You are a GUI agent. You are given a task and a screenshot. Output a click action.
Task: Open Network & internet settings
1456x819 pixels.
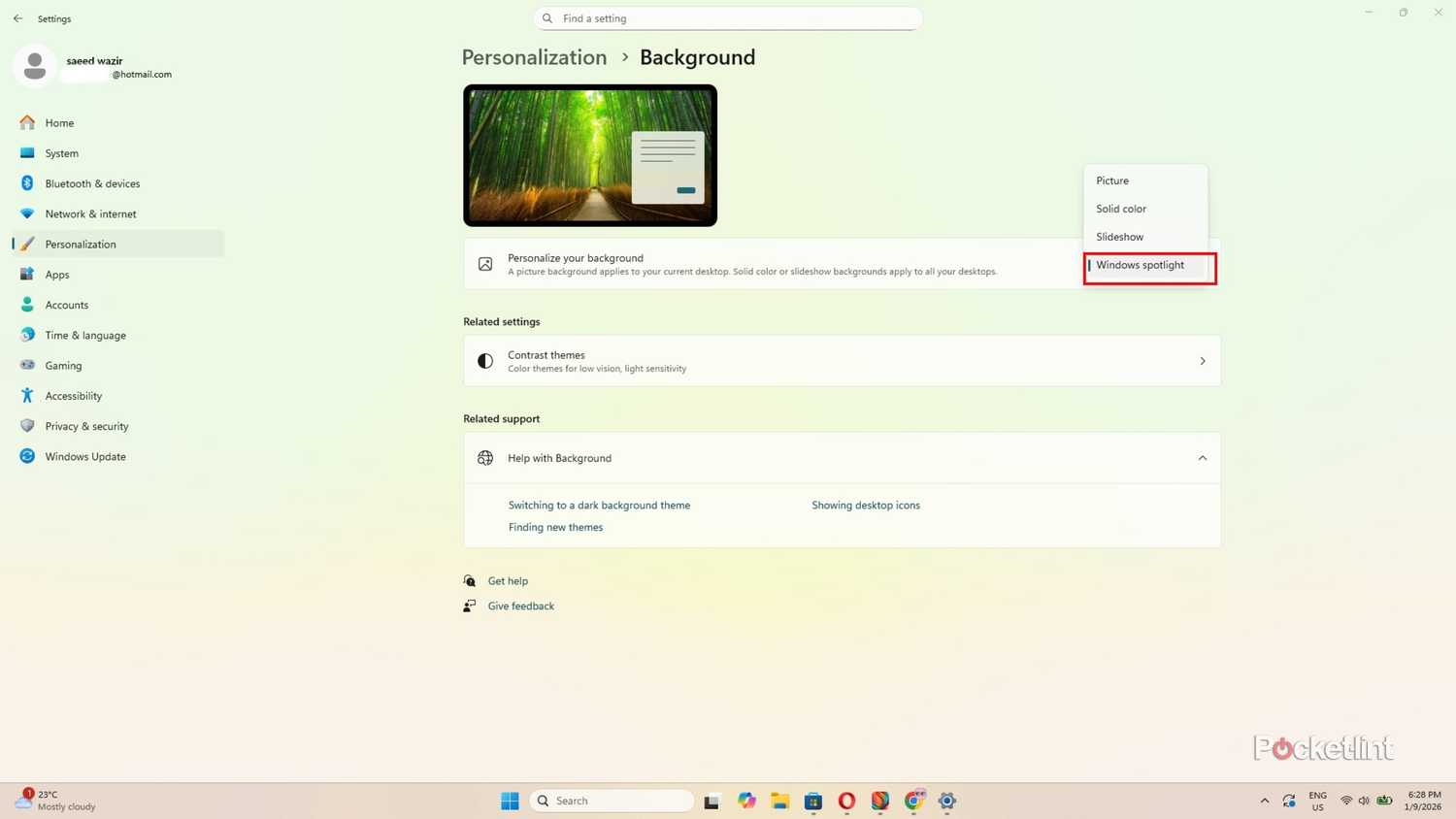pyautogui.click(x=90, y=213)
